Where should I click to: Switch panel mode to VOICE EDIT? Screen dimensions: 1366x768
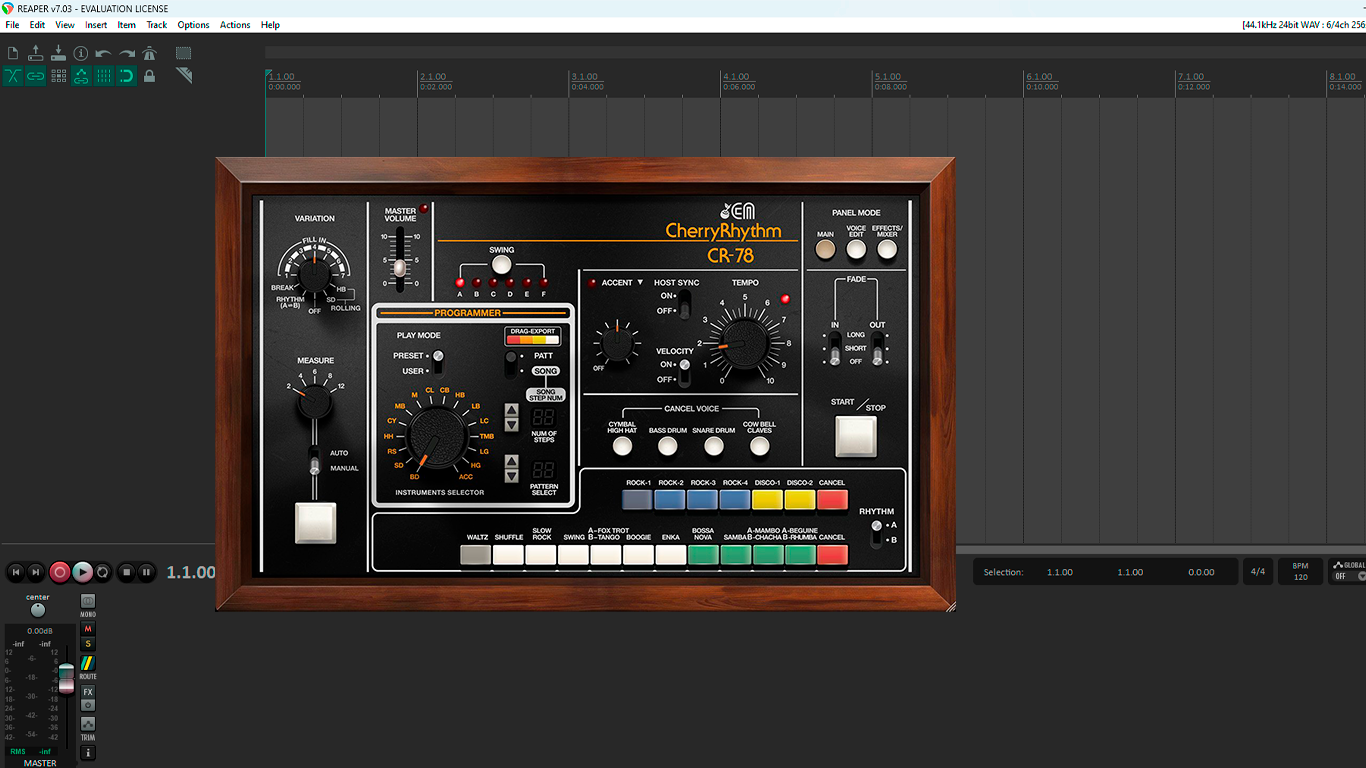coord(856,250)
